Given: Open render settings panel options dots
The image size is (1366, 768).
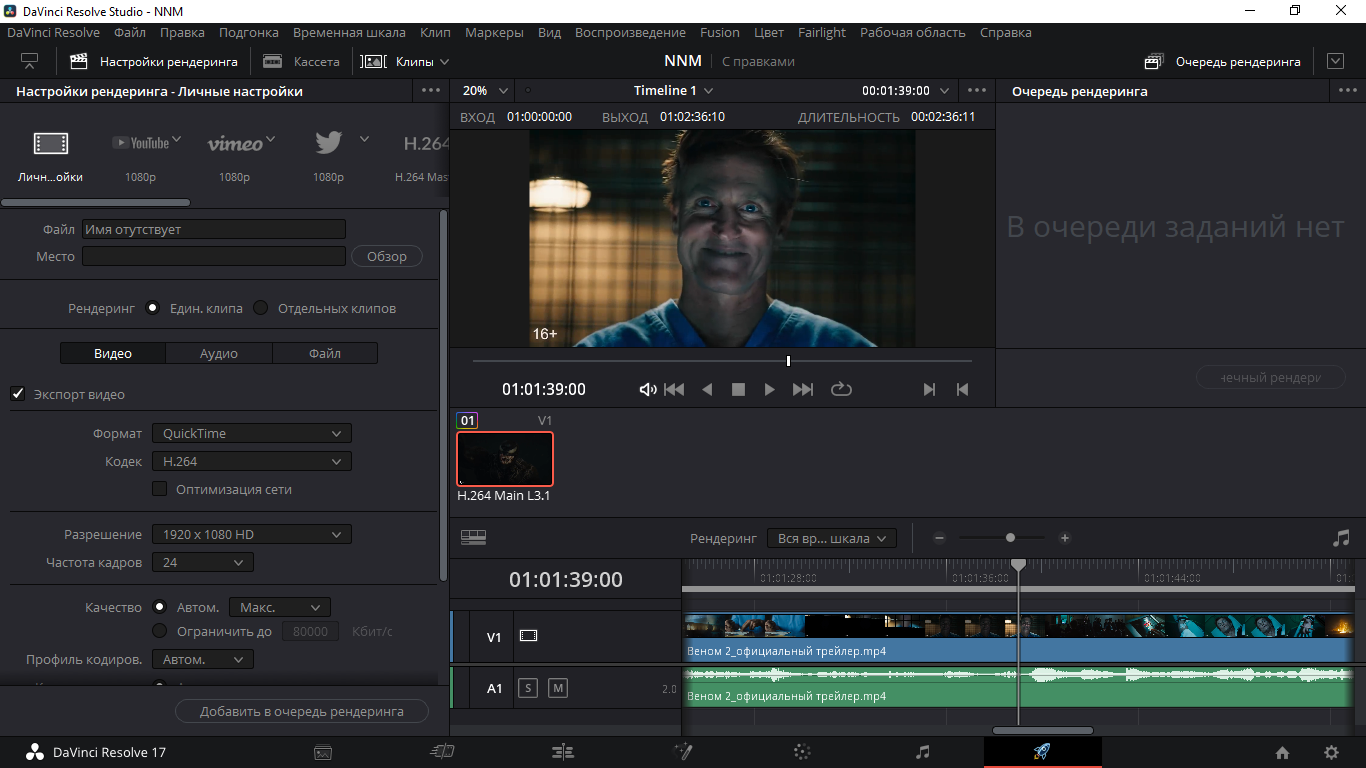Looking at the screenshot, I should [x=431, y=90].
